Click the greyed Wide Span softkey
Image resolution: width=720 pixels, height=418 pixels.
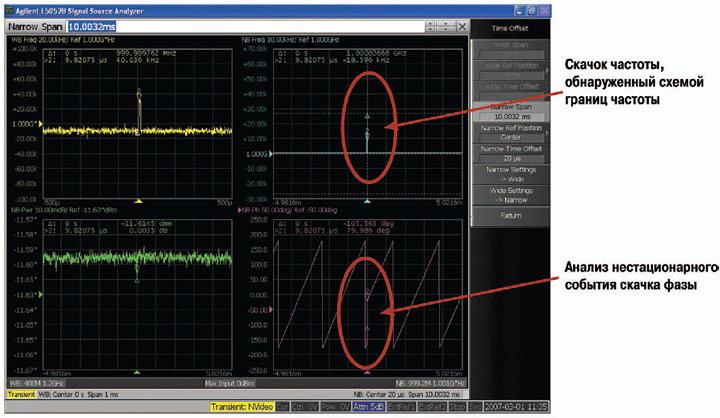(x=511, y=49)
